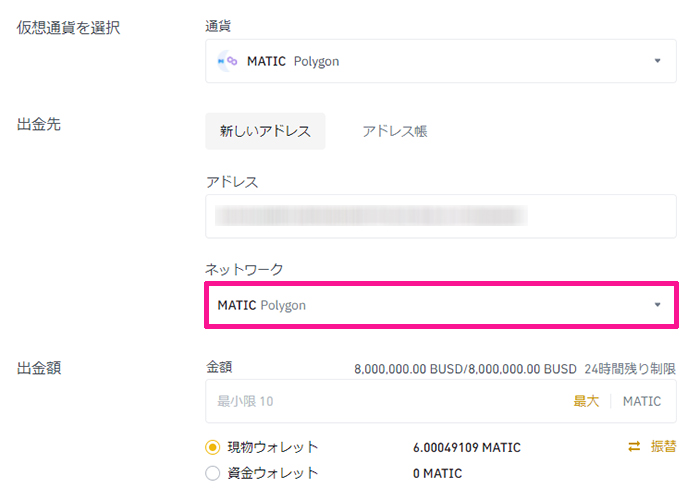The width and height of the screenshot is (700, 500).
Task: Click the 現物ウォレット label text
Action: [x=272, y=447]
